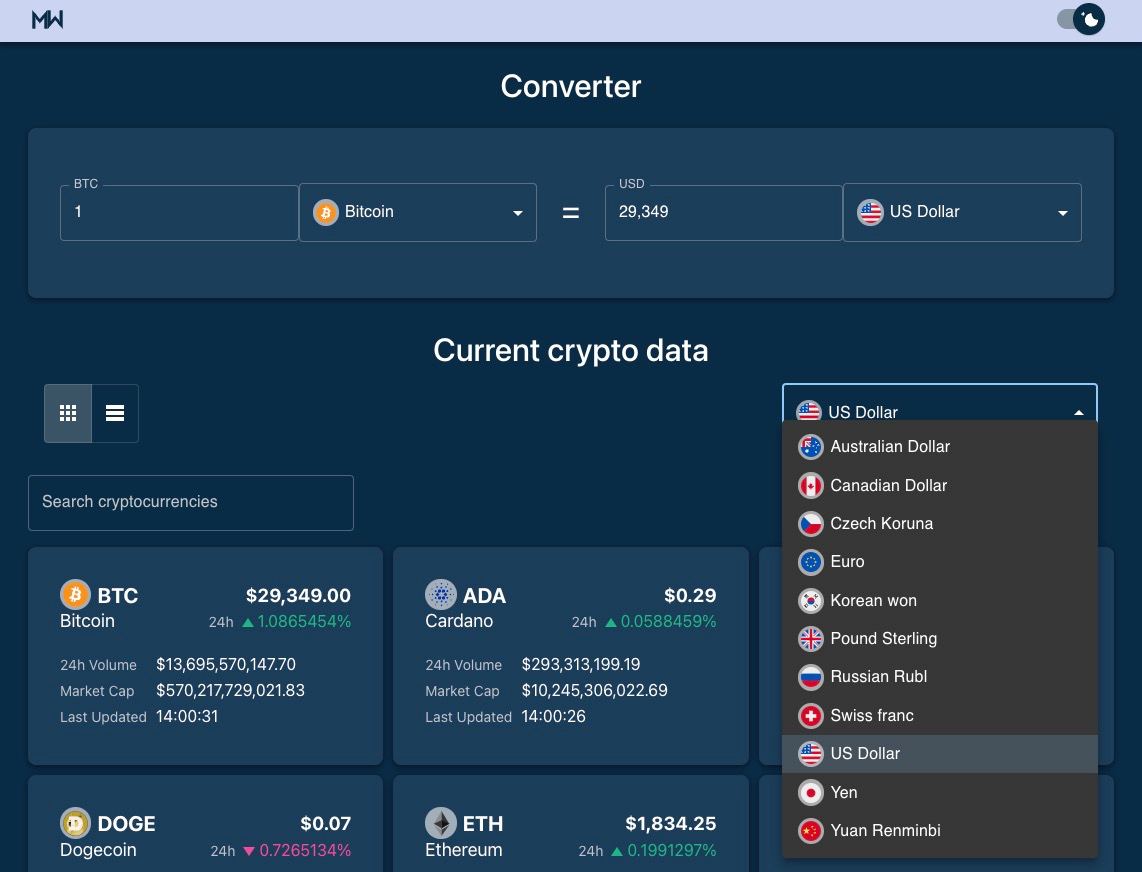Select Yen option text

tap(843, 793)
